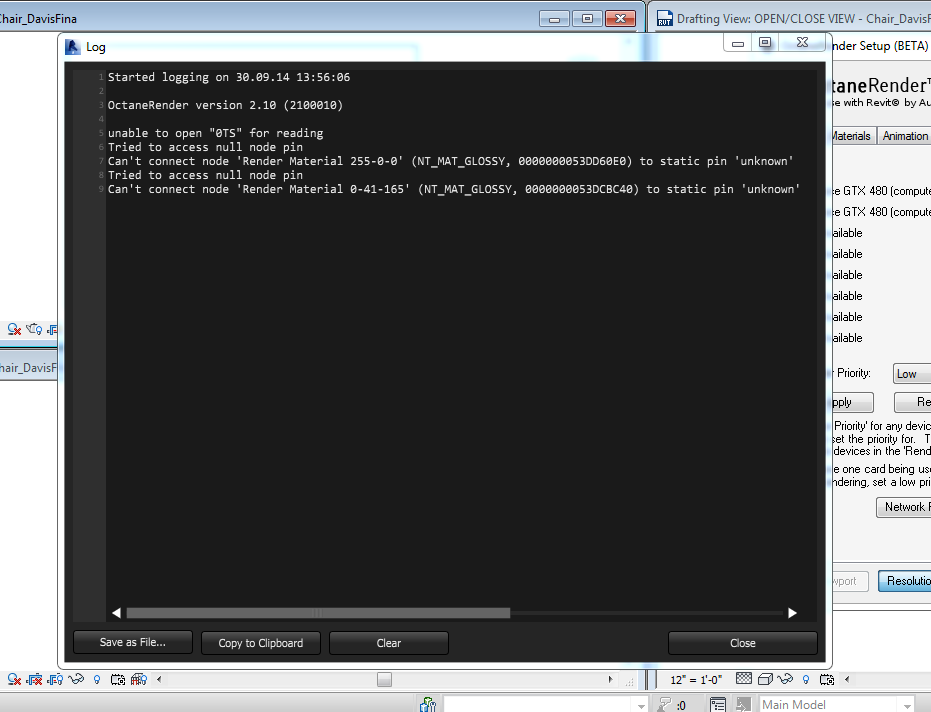Click the Log horizontal scrollbar thumb
Viewport: 931px width, 712px height.
318,613
